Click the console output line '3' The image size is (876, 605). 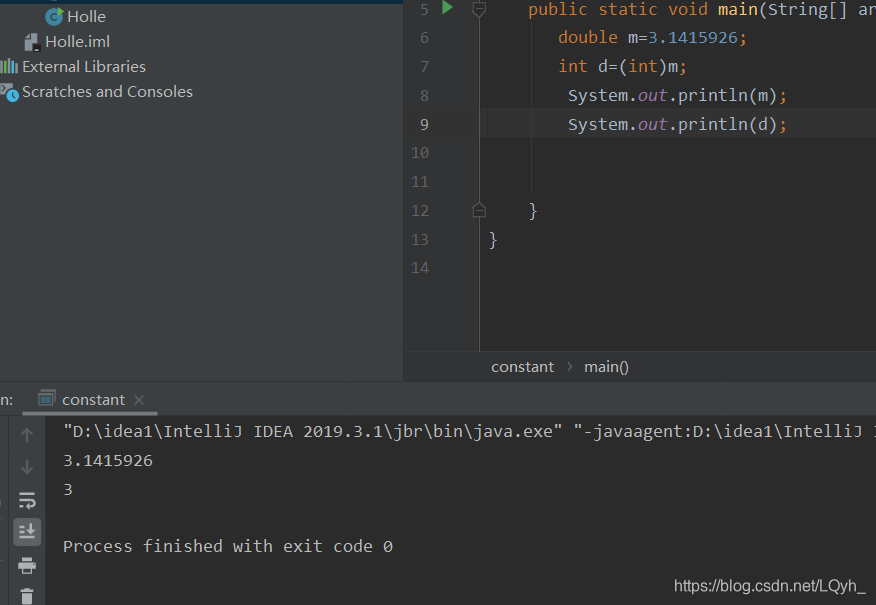(68, 490)
